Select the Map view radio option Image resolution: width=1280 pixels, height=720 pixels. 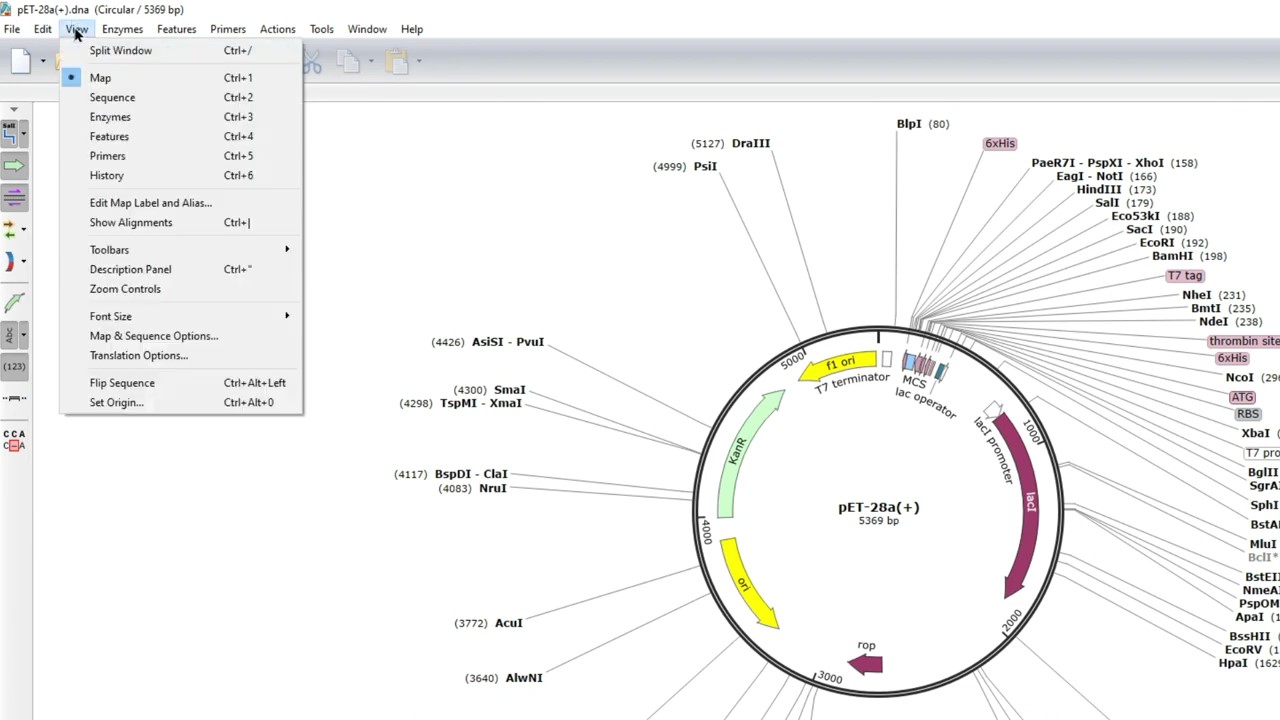pyautogui.click(x=181, y=78)
